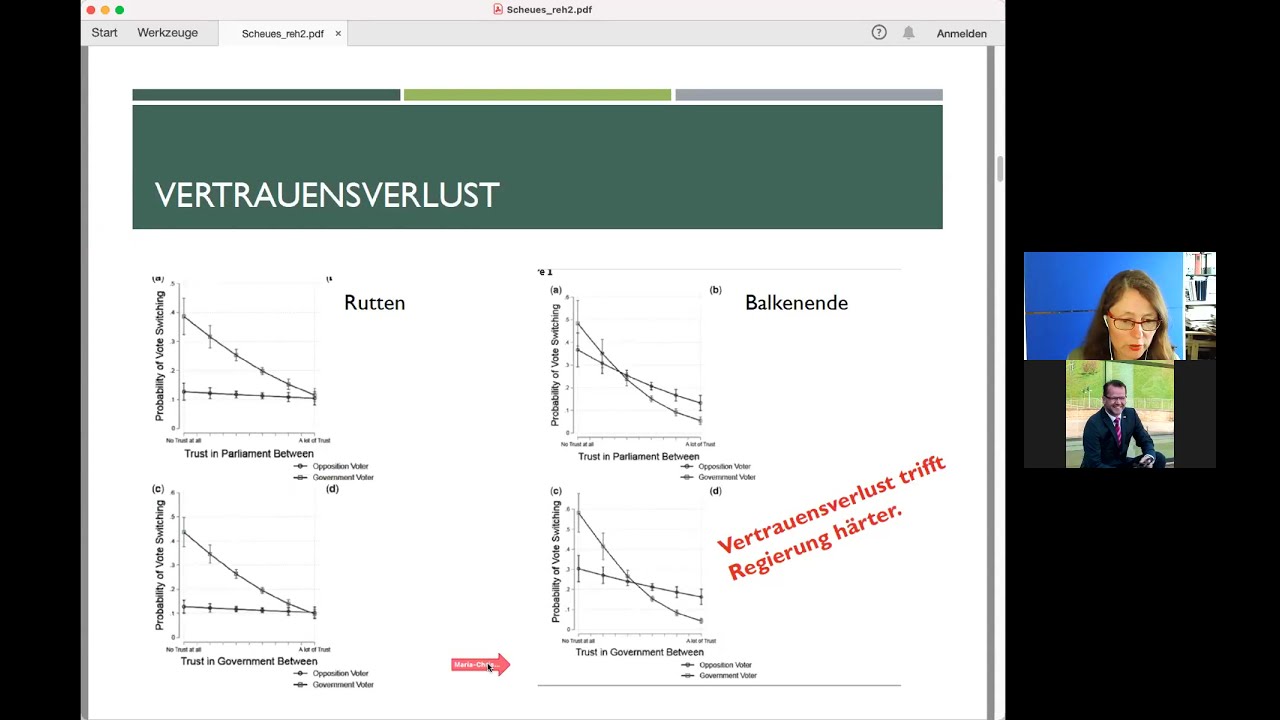Click the VERTRAUENSVERLUST slide title
The height and width of the screenshot is (720, 1280).
[327, 195]
